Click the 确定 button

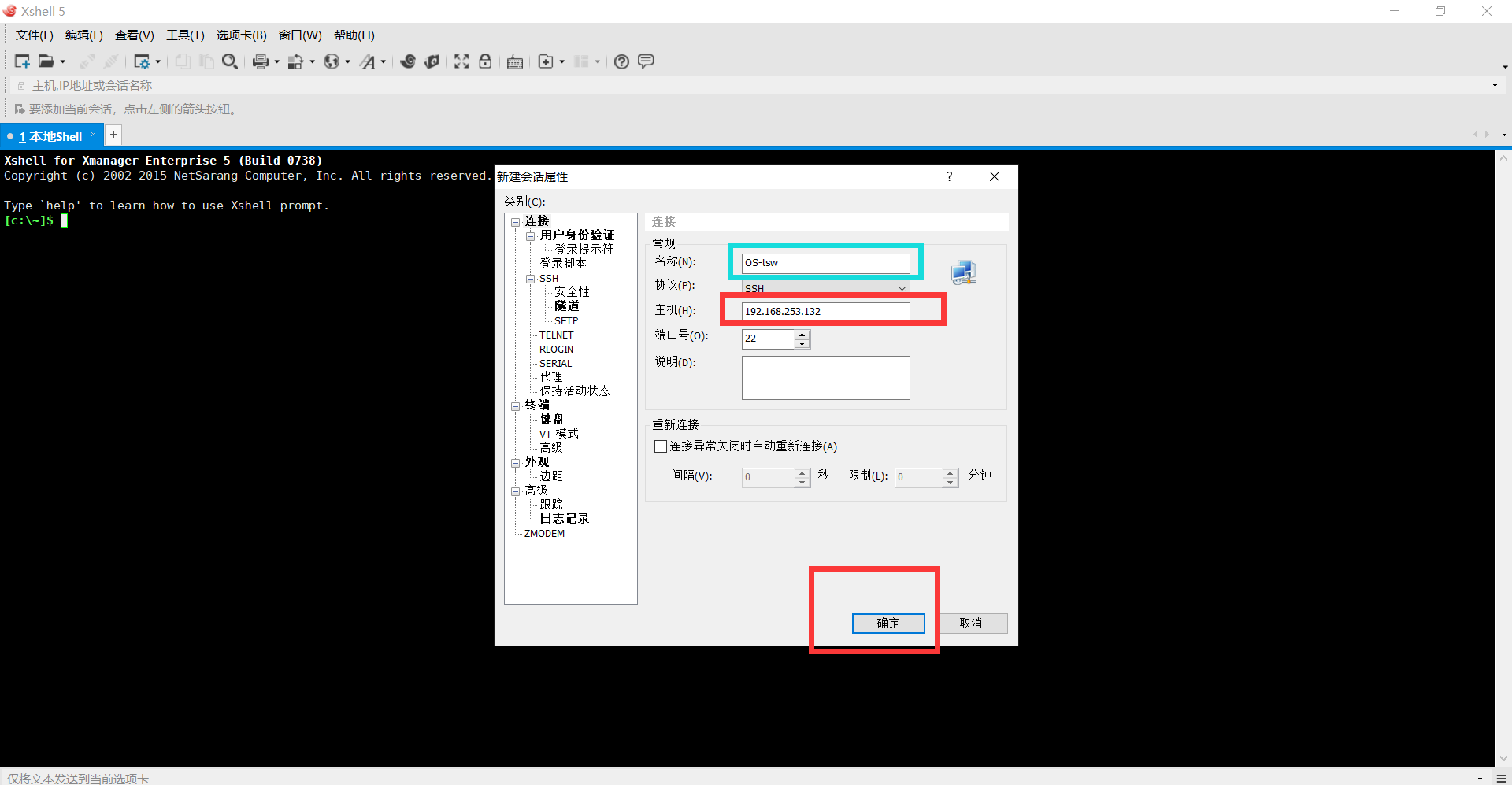(888, 624)
